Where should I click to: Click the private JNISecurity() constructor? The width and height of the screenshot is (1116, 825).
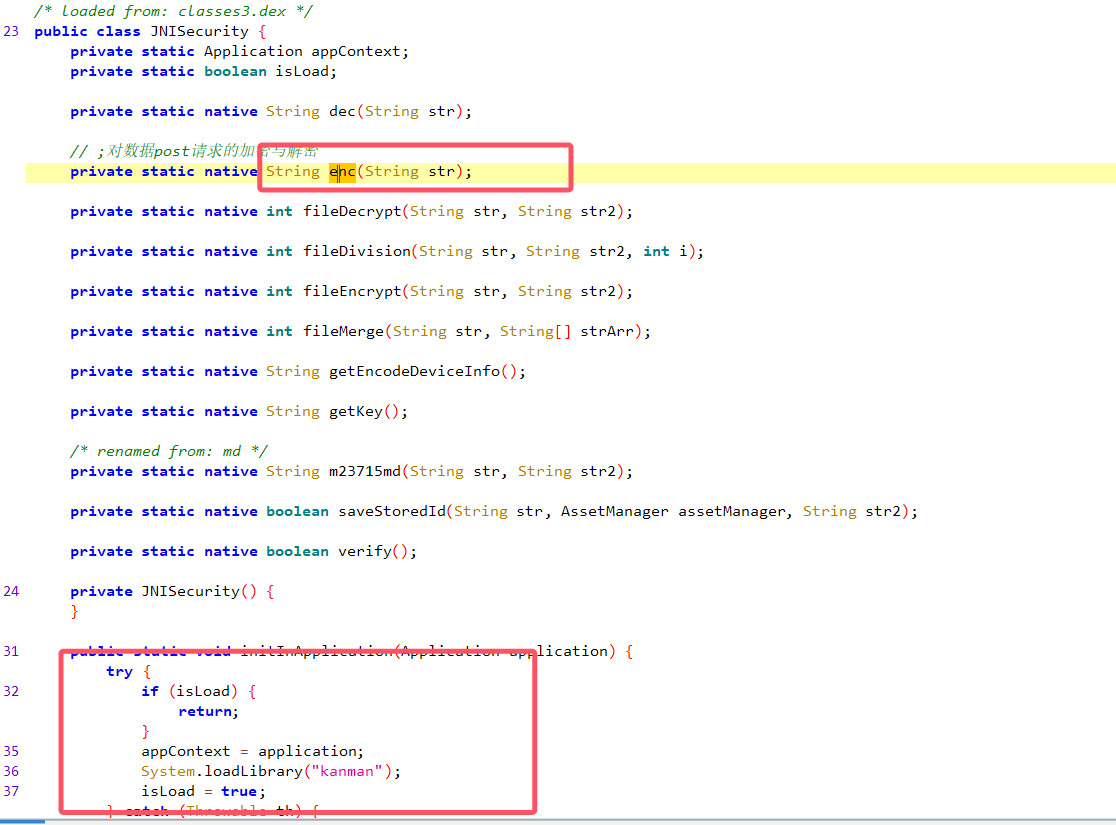(x=172, y=592)
